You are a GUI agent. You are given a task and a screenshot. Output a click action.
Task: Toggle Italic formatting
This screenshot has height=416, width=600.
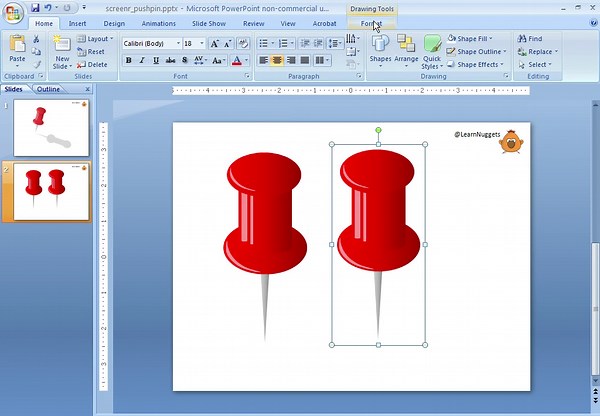tap(142, 60)
